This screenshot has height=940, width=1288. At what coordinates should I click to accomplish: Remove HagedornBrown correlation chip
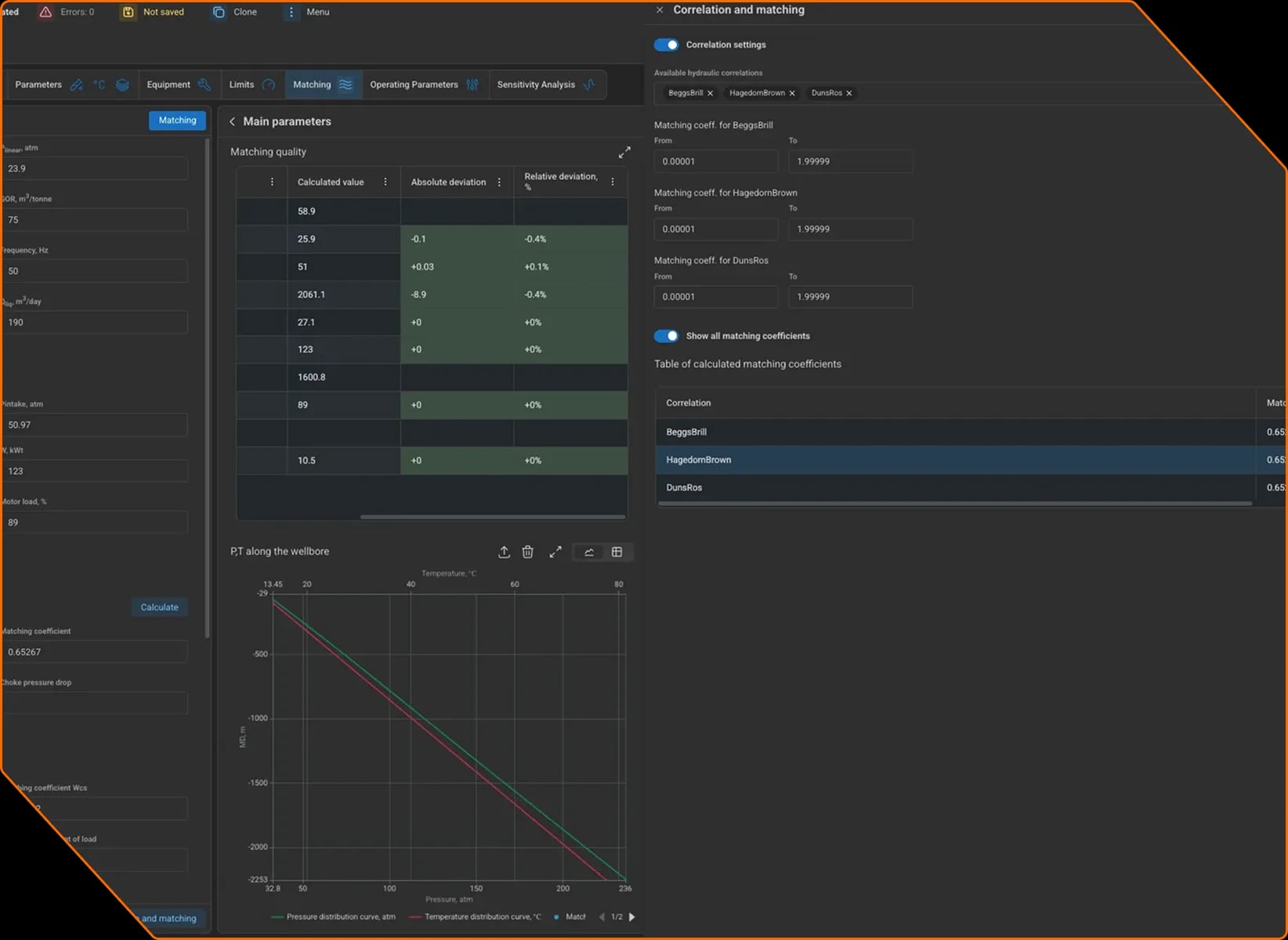(792, 93)
